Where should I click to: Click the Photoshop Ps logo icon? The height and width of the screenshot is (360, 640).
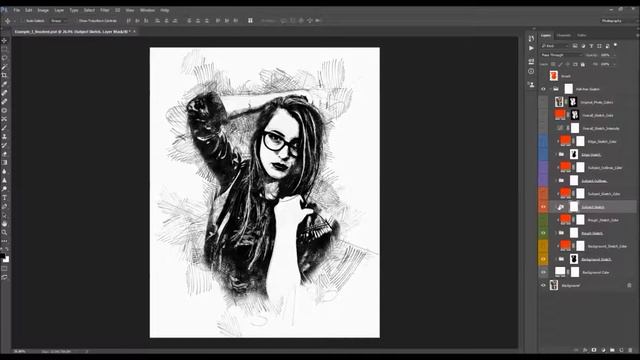4,10
